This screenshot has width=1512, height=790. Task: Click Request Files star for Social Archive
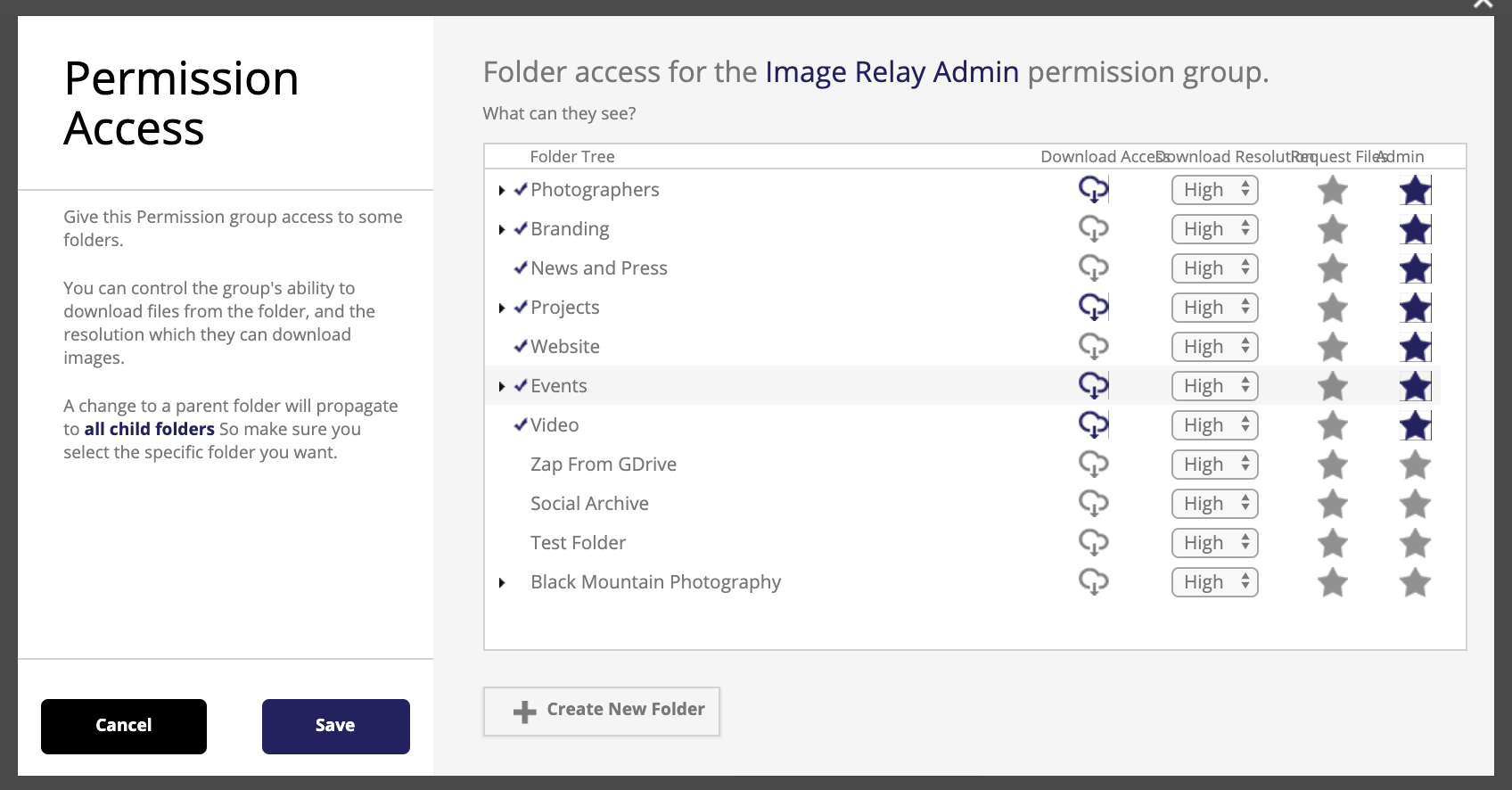point(1333,504)
